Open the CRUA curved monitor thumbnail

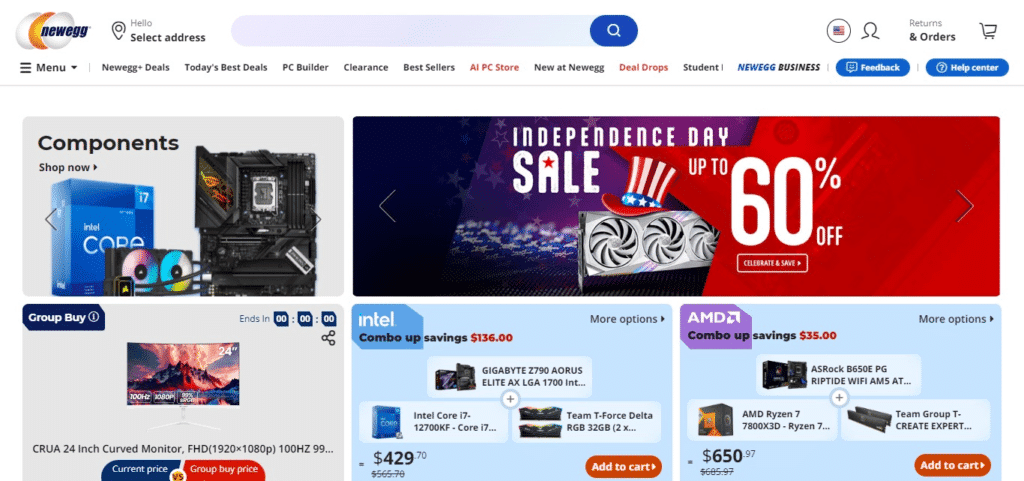(184, 386)
